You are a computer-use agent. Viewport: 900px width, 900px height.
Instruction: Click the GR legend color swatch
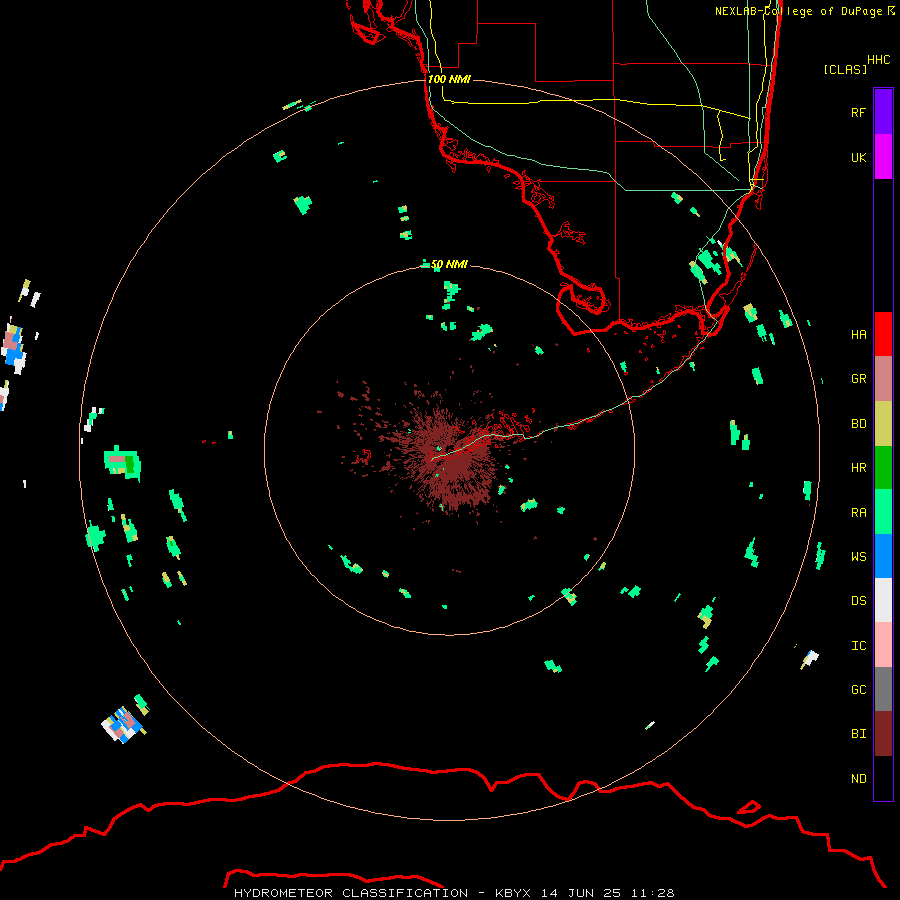(883, 379)
